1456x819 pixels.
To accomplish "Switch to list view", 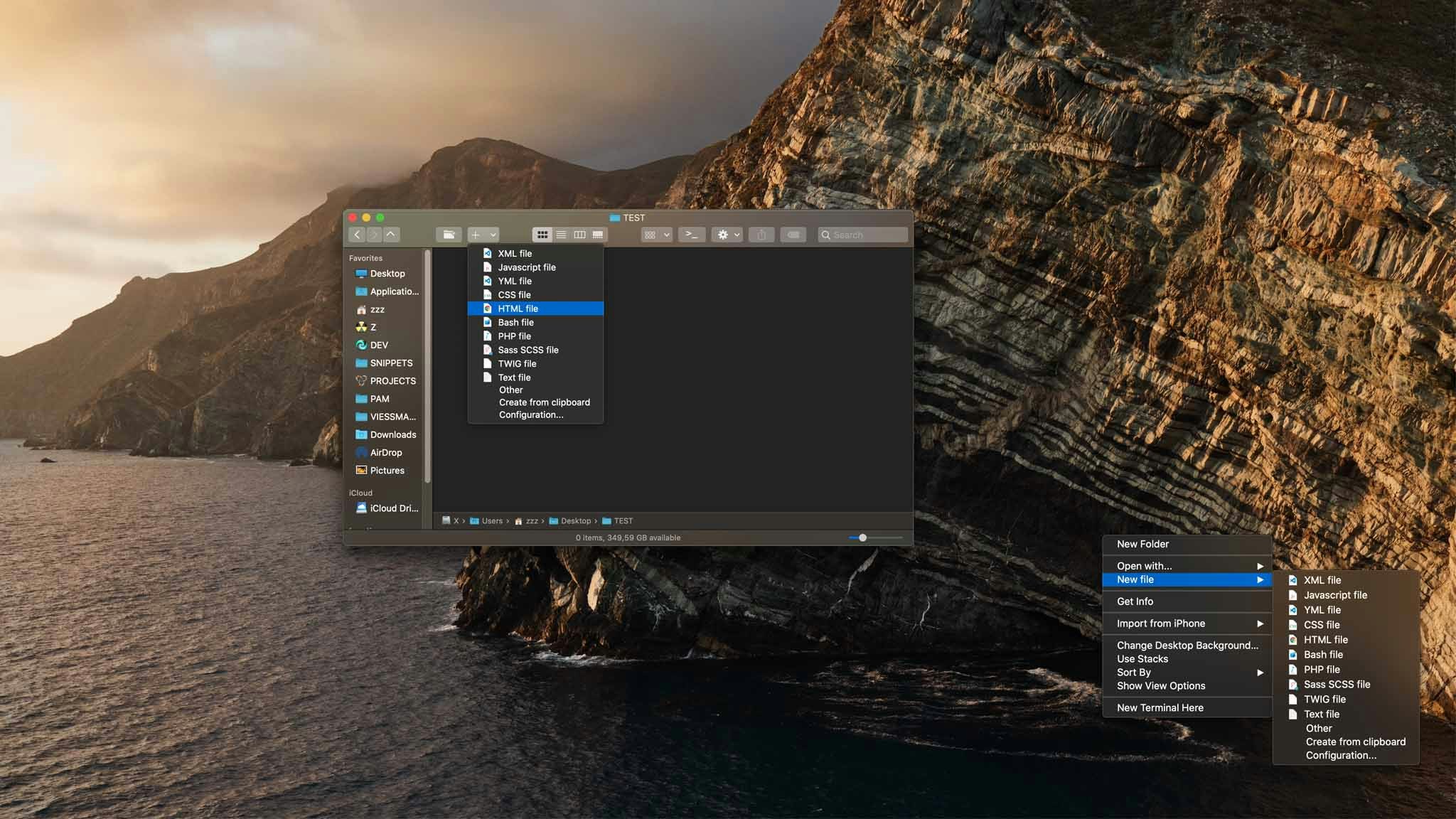I will [x=561, y=235].
